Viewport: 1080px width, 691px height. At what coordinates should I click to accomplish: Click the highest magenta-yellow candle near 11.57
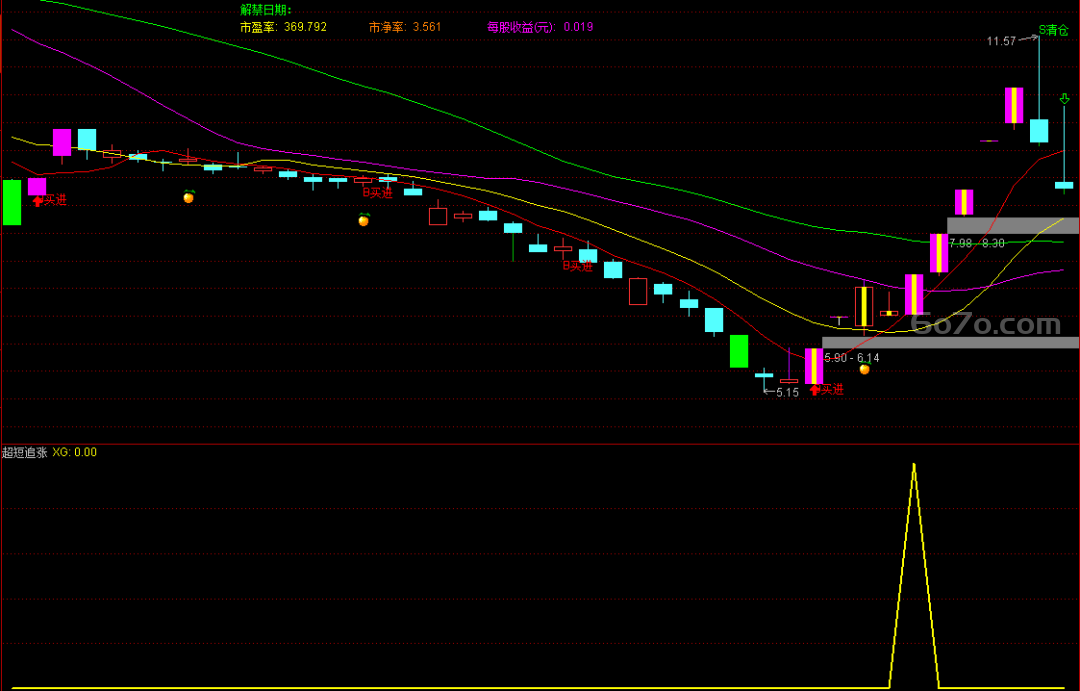tap(1014, 105)
